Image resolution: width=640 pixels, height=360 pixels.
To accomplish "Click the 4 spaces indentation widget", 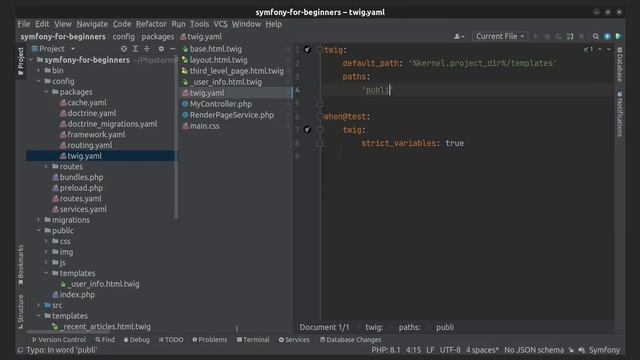I will (x=482, y=350).
